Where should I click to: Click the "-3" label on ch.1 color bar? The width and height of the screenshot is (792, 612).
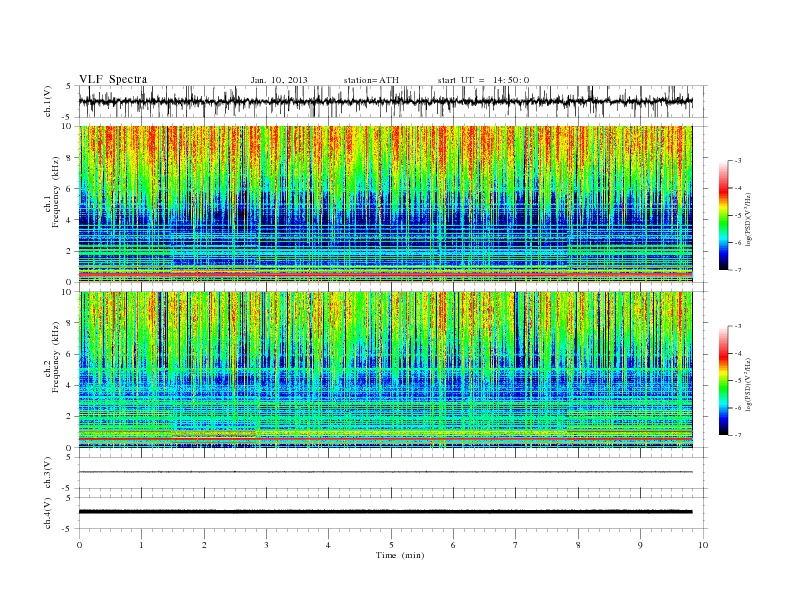click(x=738, y=161)
